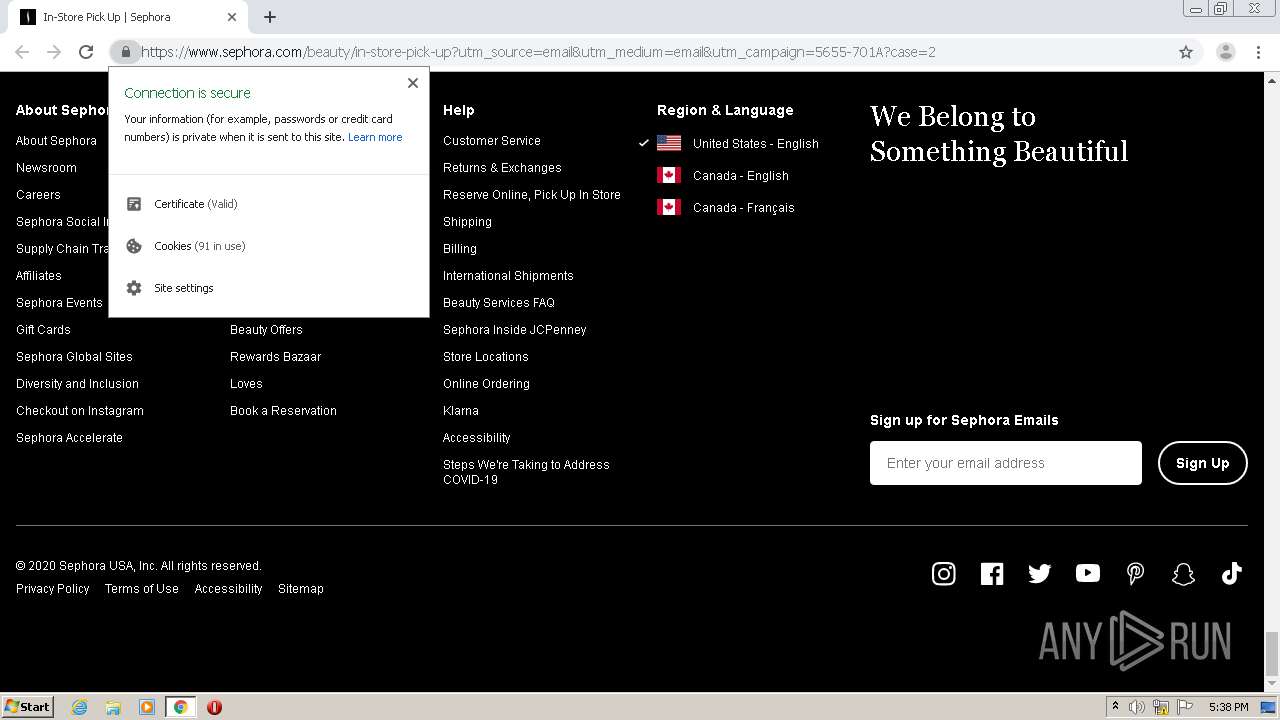Open COVID-19 steps link
1280x720 pixels.
tap(526, 472)
